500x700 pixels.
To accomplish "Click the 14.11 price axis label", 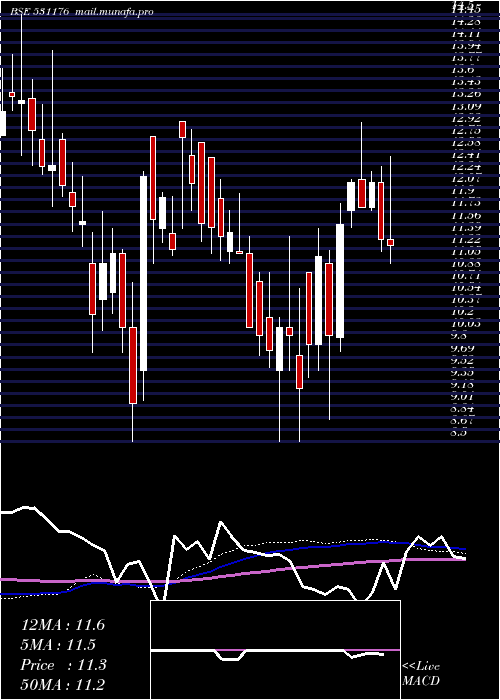I will [x=467, y=33].
